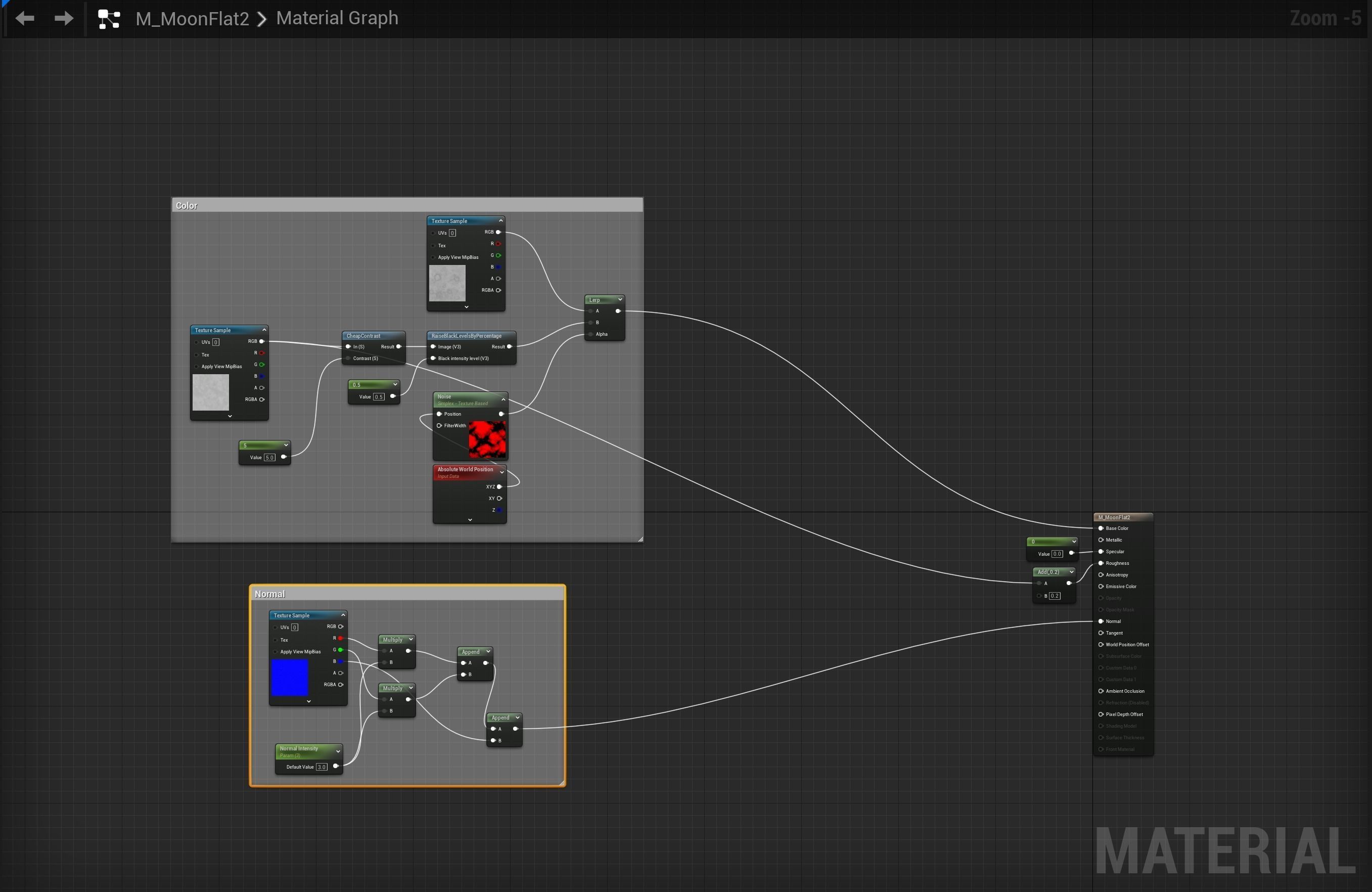This screenshot has height=892, width=1372.
Task: Click the forward navigation arrow
Action: (63, 18)
